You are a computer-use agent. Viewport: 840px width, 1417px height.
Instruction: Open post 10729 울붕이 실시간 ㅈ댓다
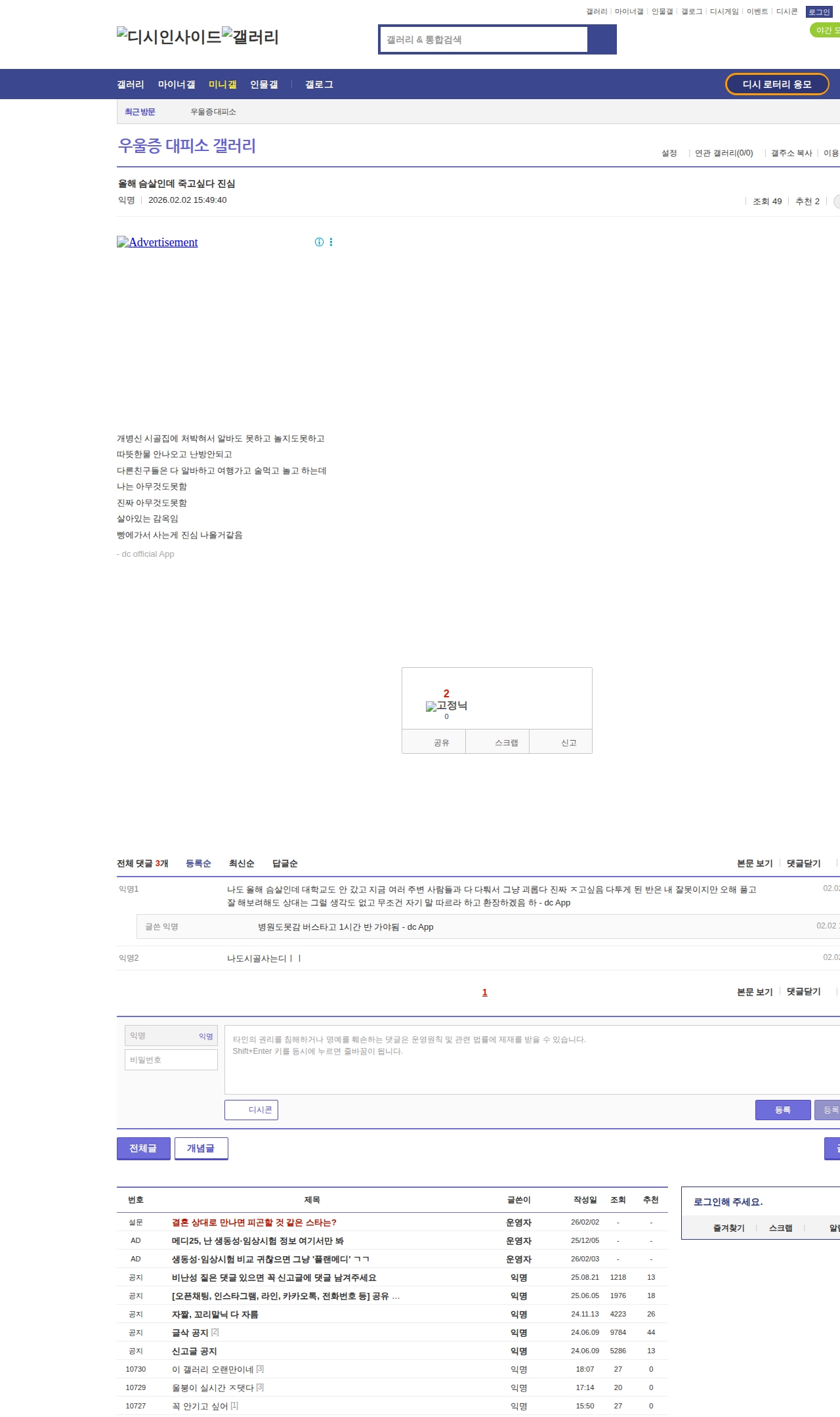(x=213, y=1388)
